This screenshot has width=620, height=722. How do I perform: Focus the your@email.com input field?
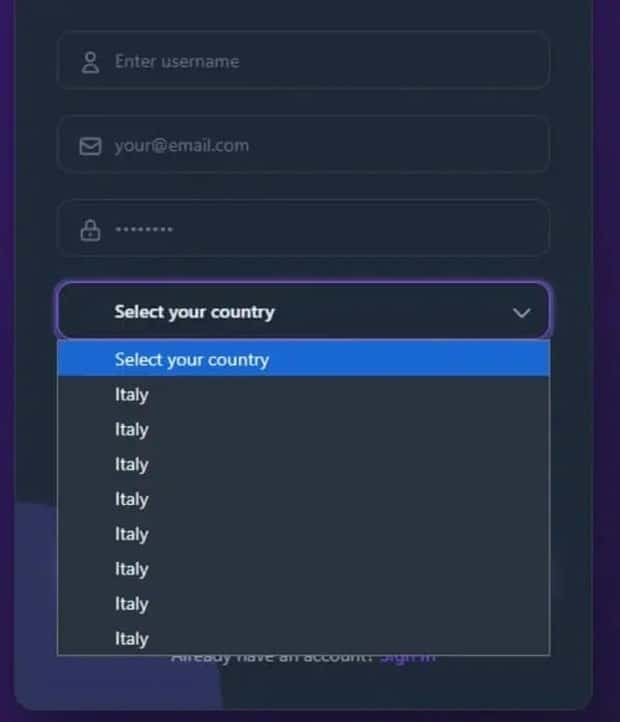tap(320, 145)
